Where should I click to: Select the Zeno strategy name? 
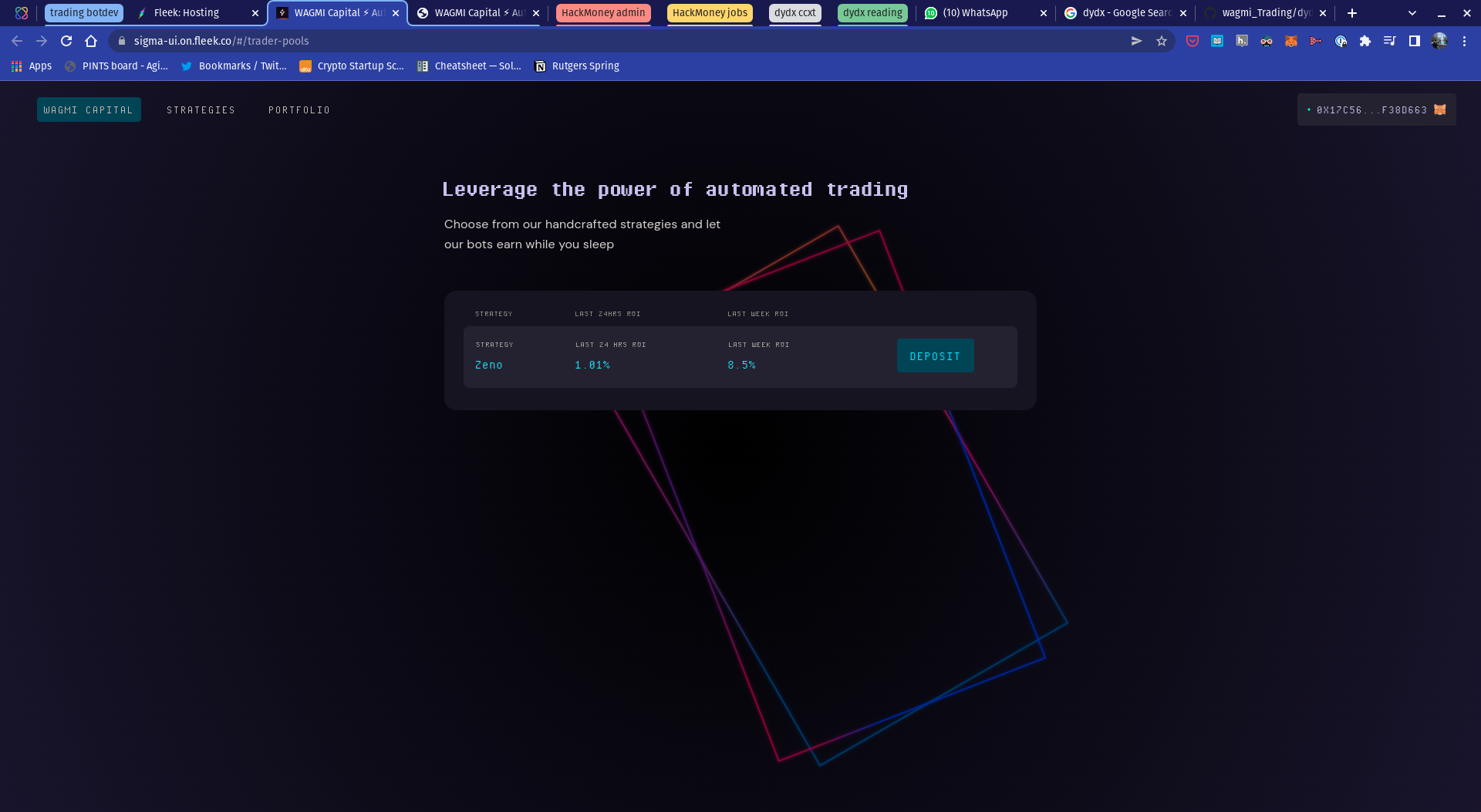click(489, 365)
